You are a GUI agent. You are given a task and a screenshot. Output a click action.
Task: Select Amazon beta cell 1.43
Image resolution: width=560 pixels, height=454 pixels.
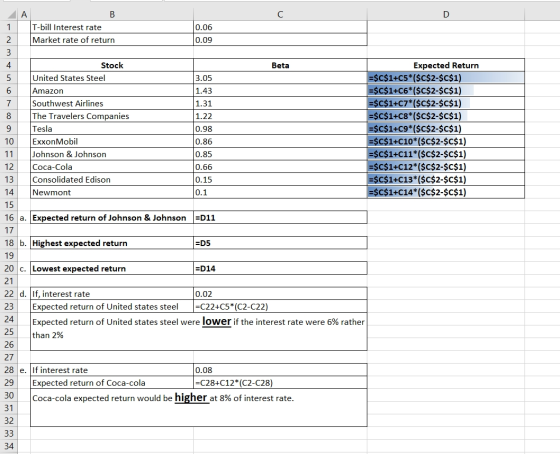(280, 91)
